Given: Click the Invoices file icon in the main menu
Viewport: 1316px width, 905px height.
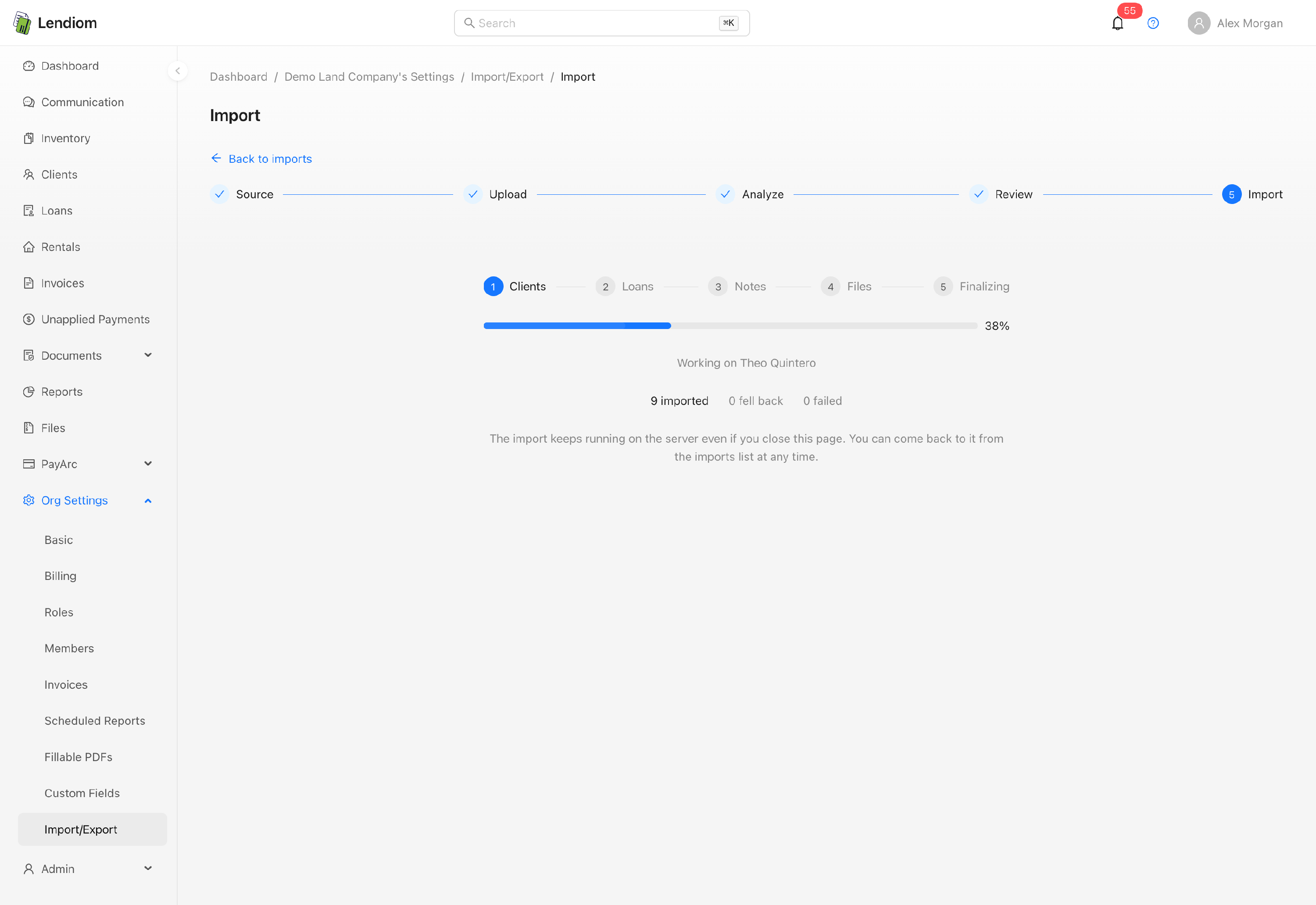Looking at the screenshot, I should 29,283.
